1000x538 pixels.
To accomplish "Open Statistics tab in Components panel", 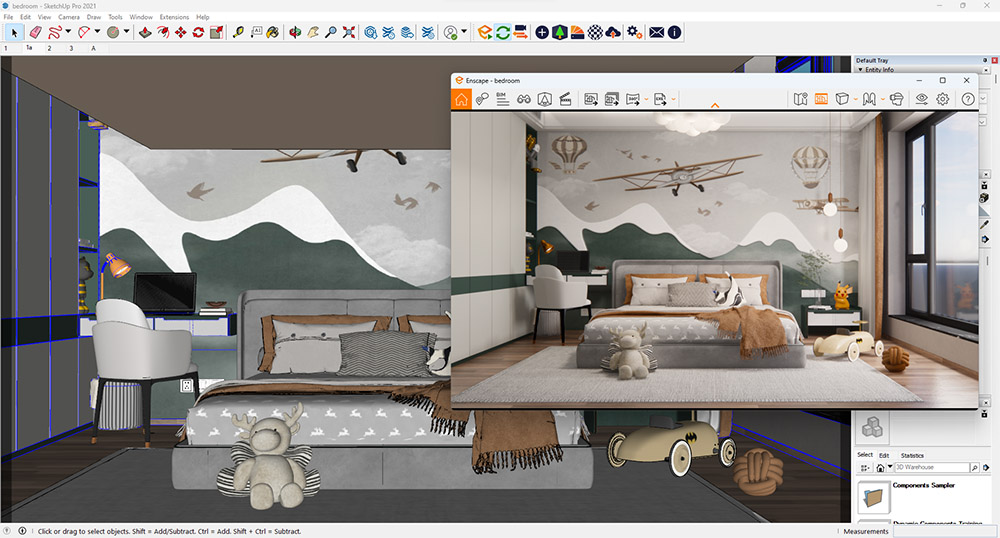I will (x=912, y=455).
